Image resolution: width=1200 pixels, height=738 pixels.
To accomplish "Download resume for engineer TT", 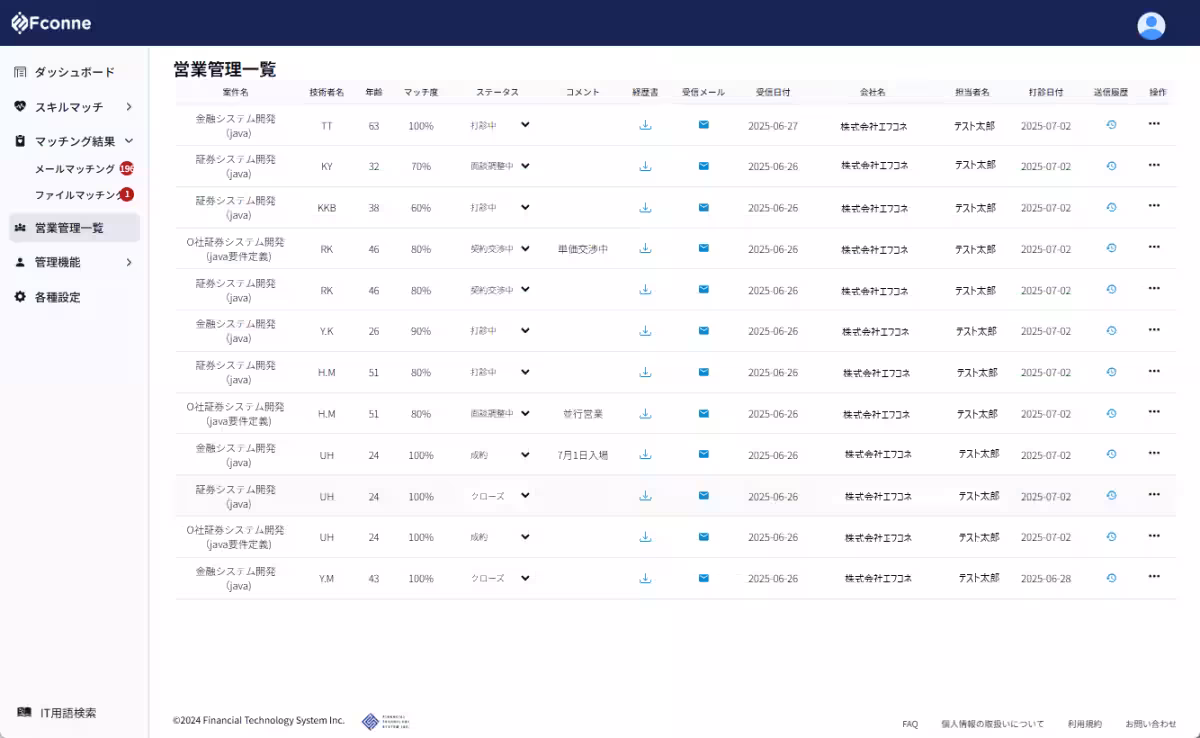I will (x=645, y=125).
